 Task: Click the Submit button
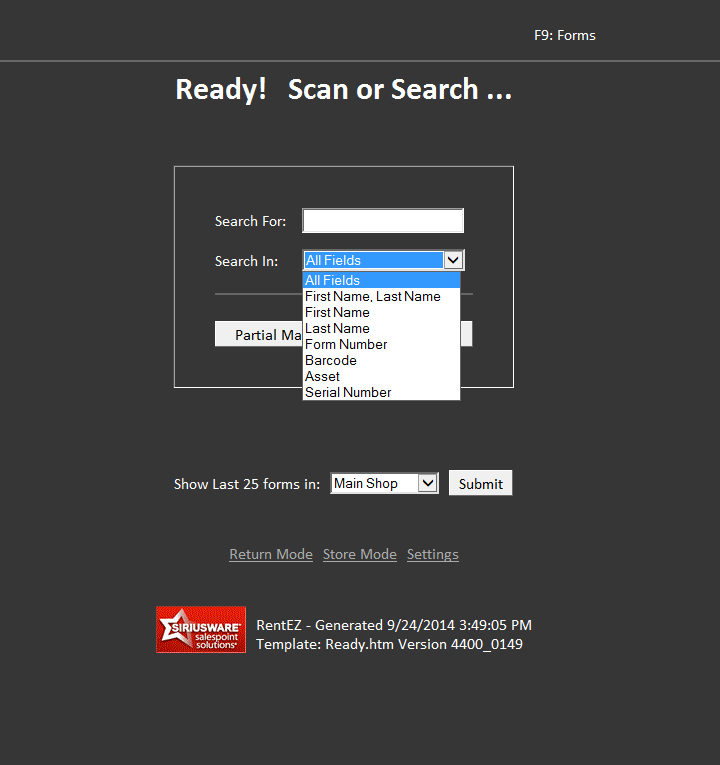pyautogui.click(x=480, y=483)
